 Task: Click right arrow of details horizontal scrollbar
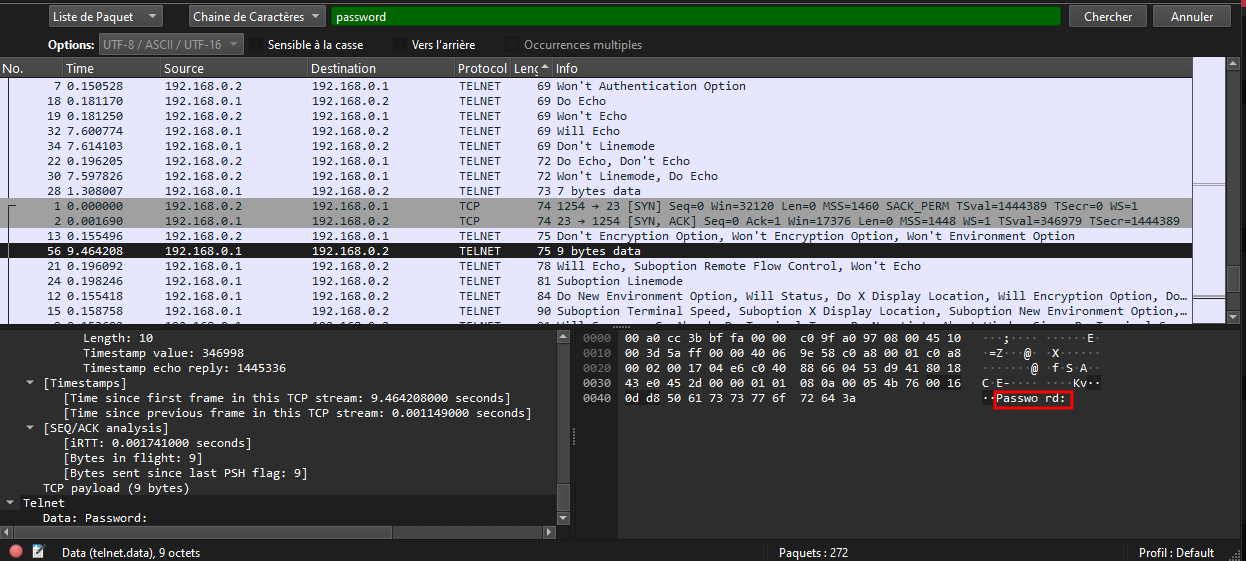pyautogui.click(x=549, y=533)
